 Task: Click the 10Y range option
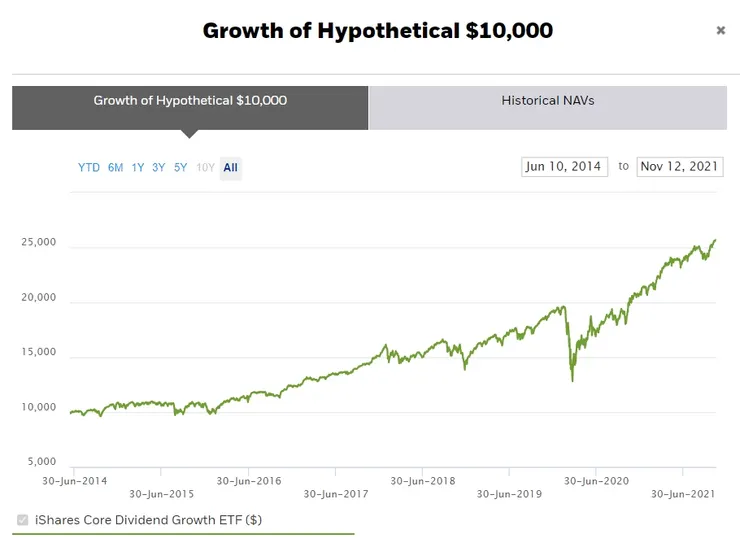click(x=205, y=168)
